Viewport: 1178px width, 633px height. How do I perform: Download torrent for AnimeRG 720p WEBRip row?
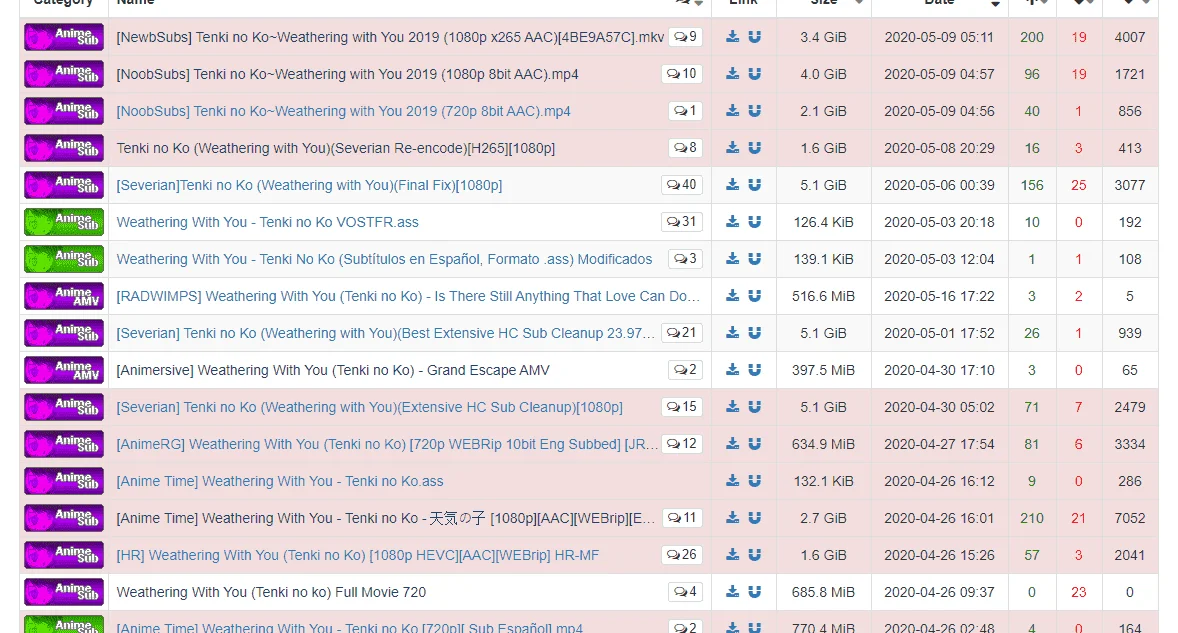732,444
